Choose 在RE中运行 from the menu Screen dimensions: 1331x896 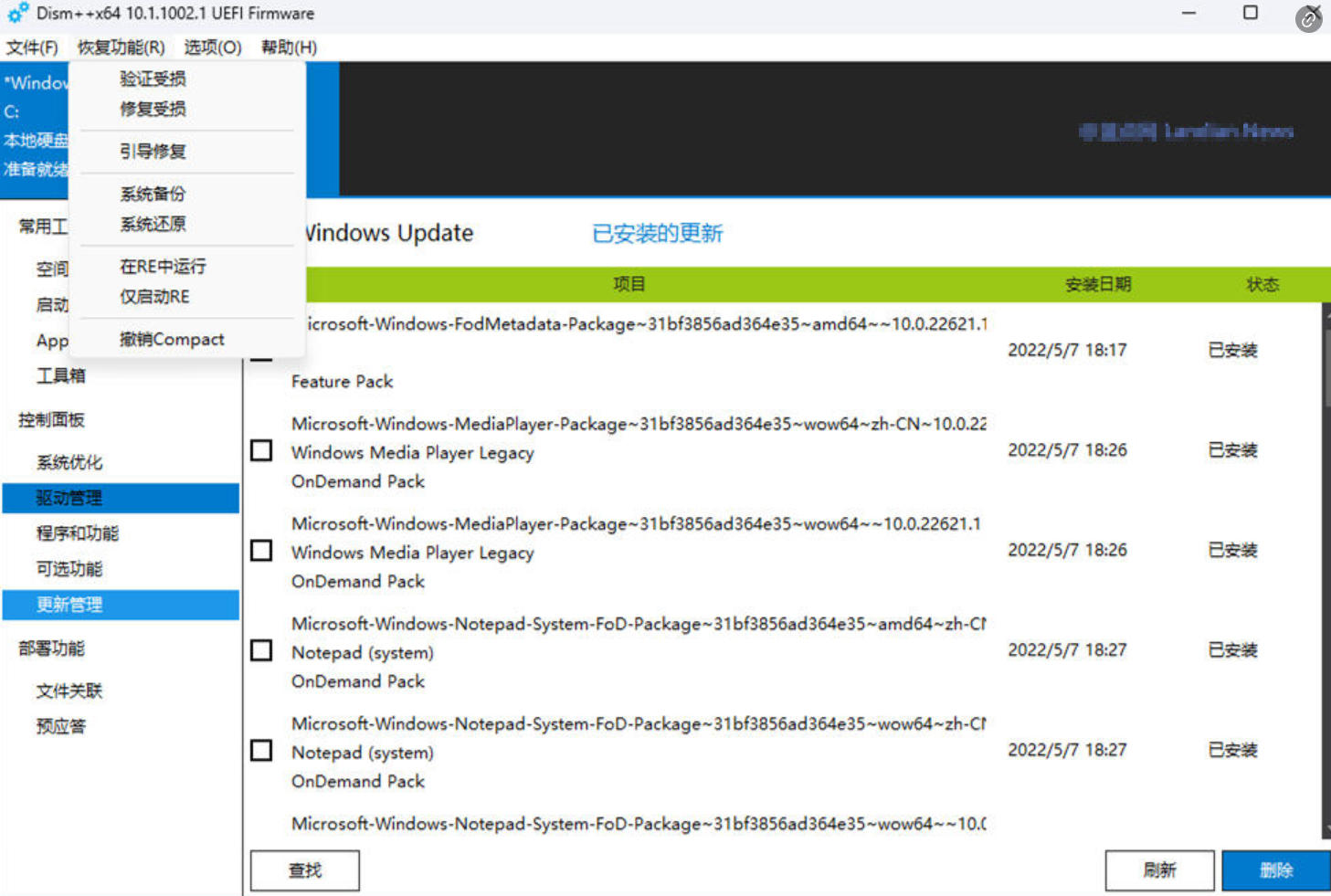click(163, 267)
